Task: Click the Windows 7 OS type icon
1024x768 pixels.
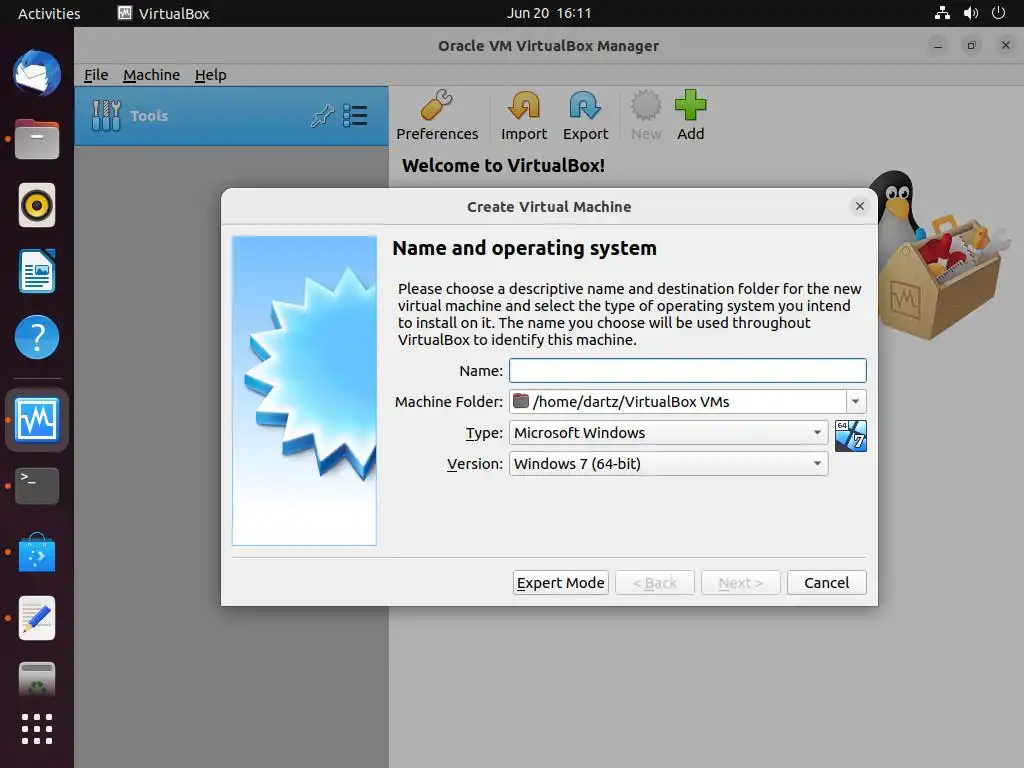Action: [x=850, y=436]
